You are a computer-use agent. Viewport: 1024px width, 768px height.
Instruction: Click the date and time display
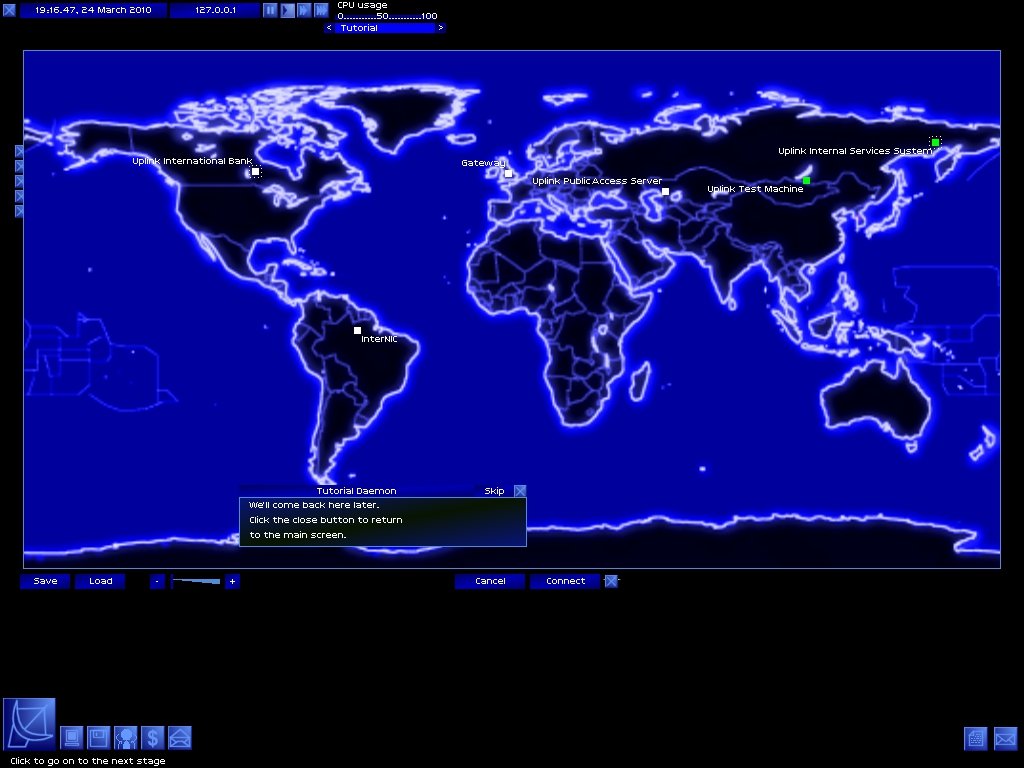coord(93,10)
